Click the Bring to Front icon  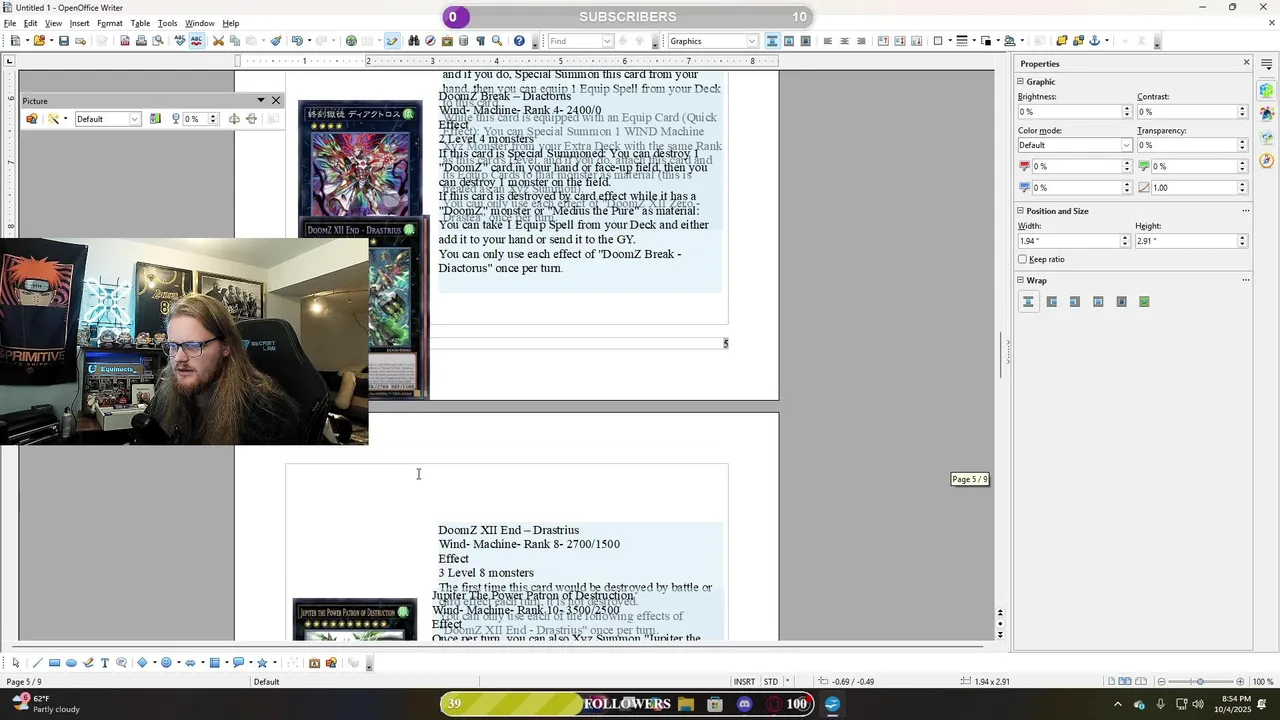click(1062, 41)
